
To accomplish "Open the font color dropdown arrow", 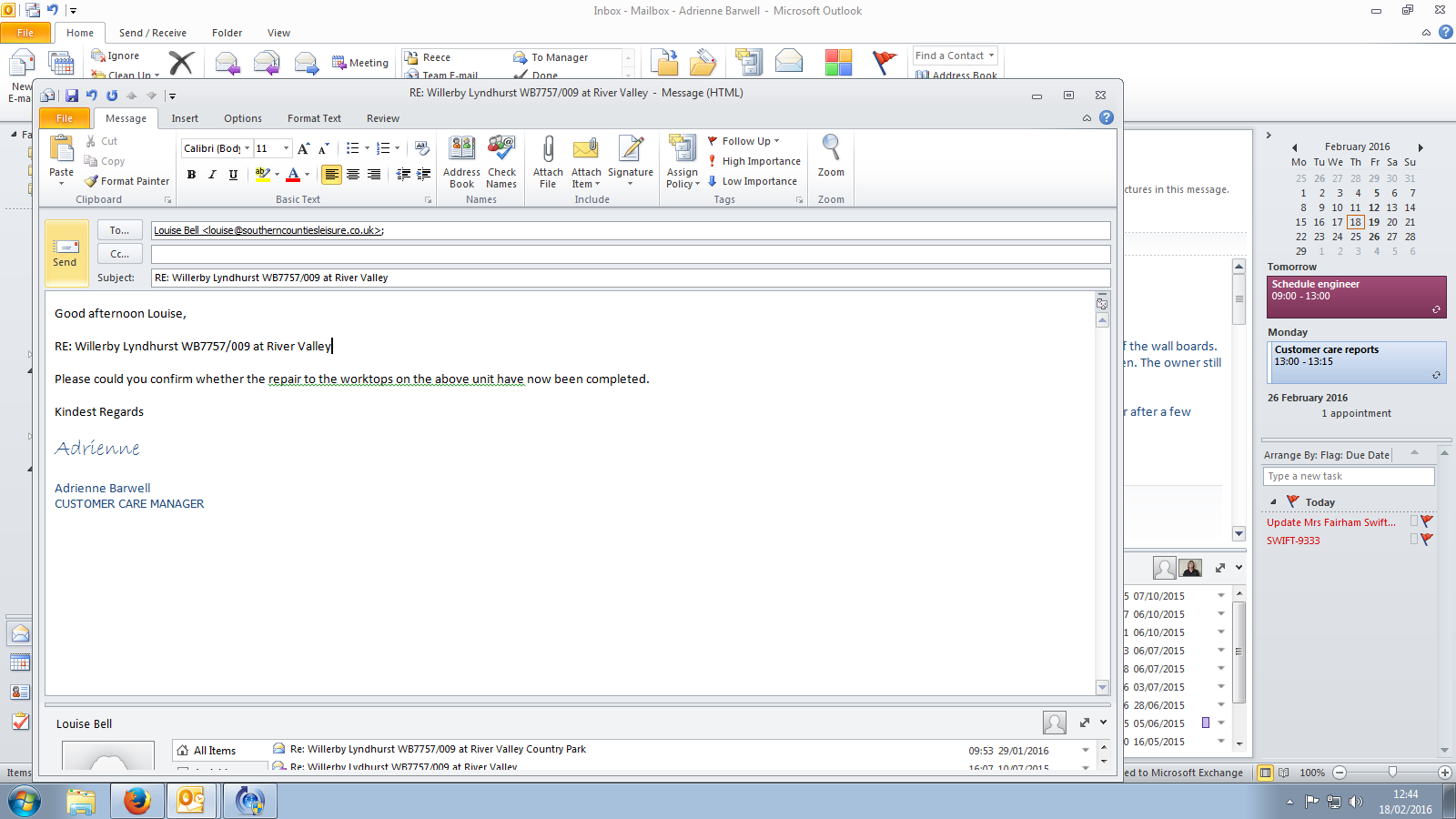I will [x=307, y=174].
